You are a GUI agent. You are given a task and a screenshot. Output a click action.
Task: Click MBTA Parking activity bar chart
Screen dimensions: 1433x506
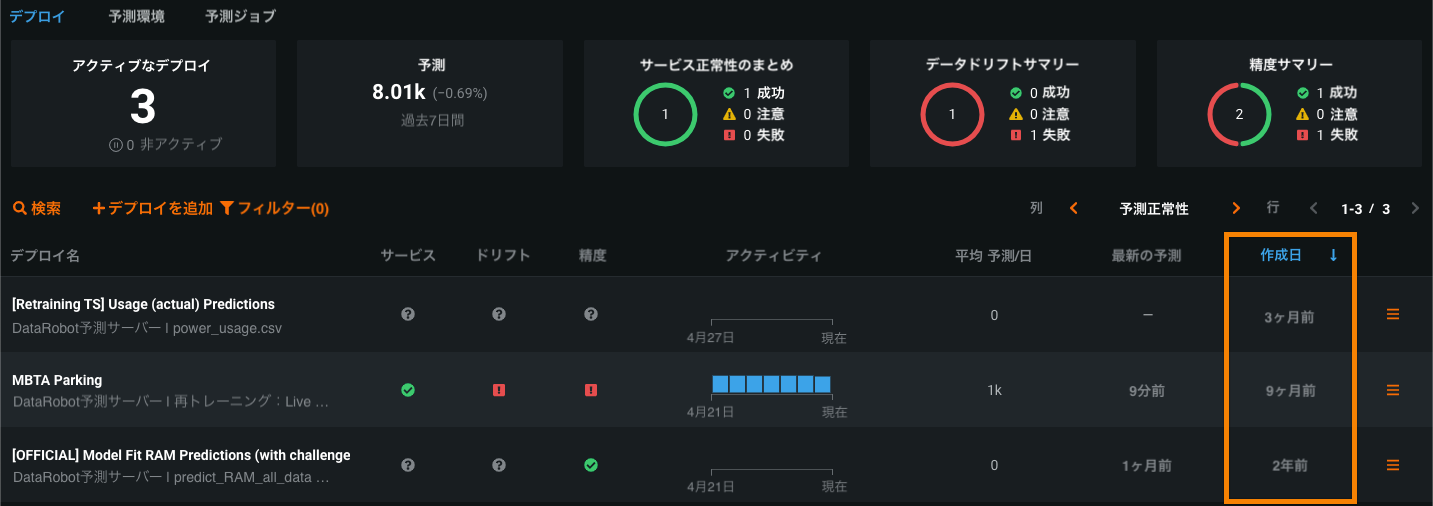(771, 384)
